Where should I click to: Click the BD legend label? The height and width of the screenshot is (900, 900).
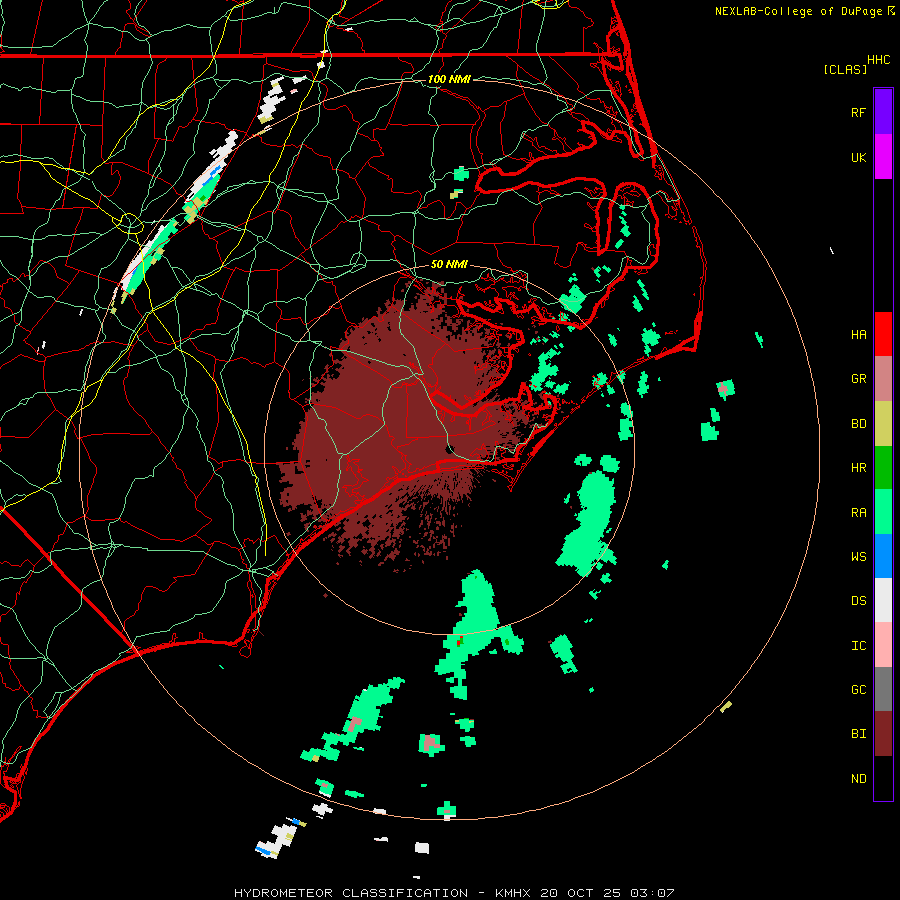coord(858,424)
